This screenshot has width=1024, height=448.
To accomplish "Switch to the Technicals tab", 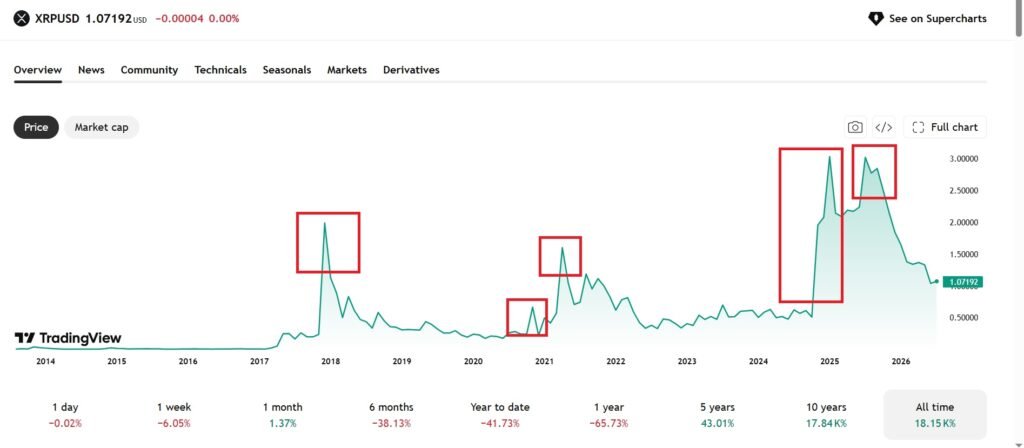I will [221, 70].
